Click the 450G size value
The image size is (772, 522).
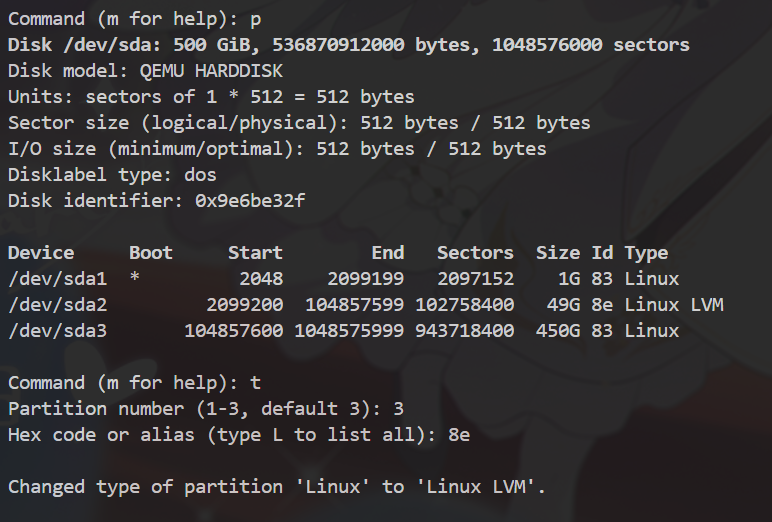click(563, 331)
